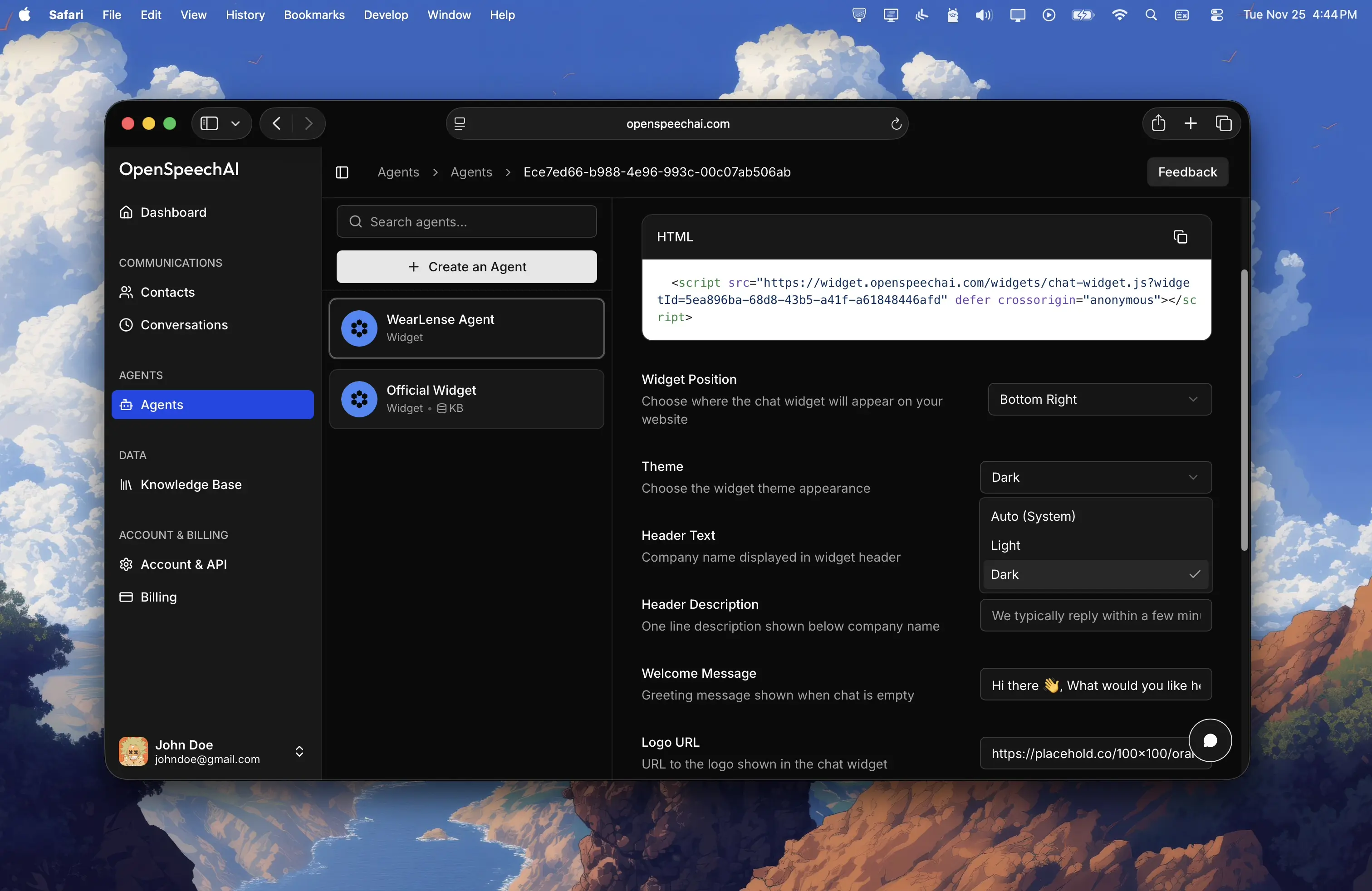Viewport: 1372px width, 891px height.
Task: Edit the Logo URL field
Action: [1095, 753]
